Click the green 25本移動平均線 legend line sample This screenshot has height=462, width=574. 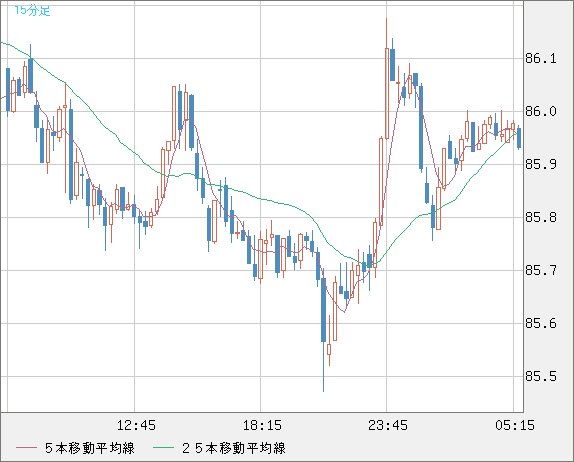163,448
